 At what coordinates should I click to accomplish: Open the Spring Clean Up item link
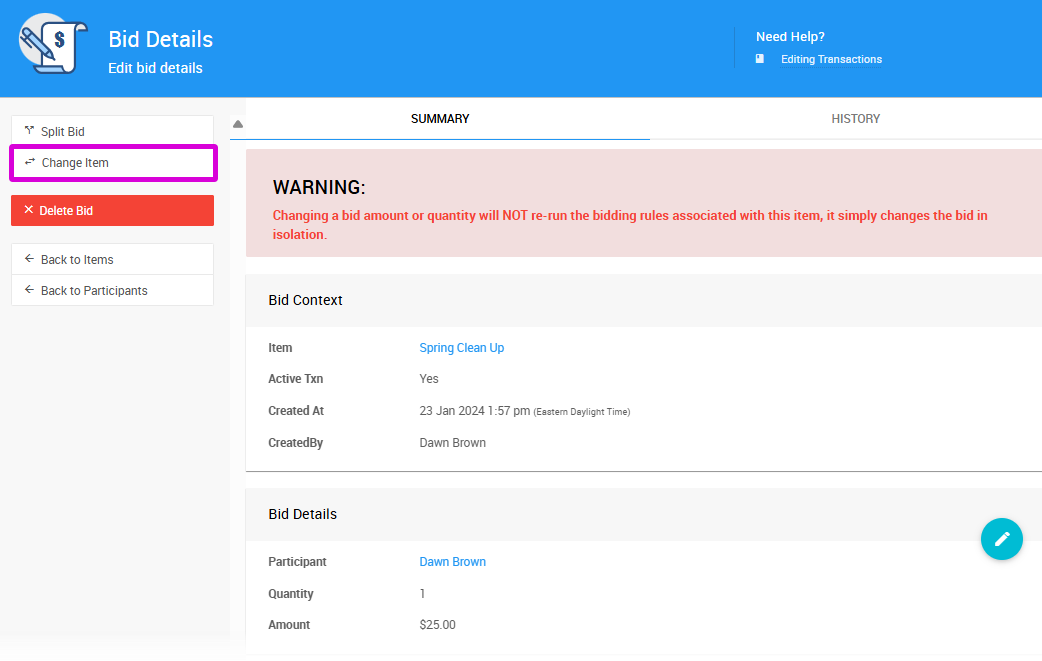[x=461, y=348]
